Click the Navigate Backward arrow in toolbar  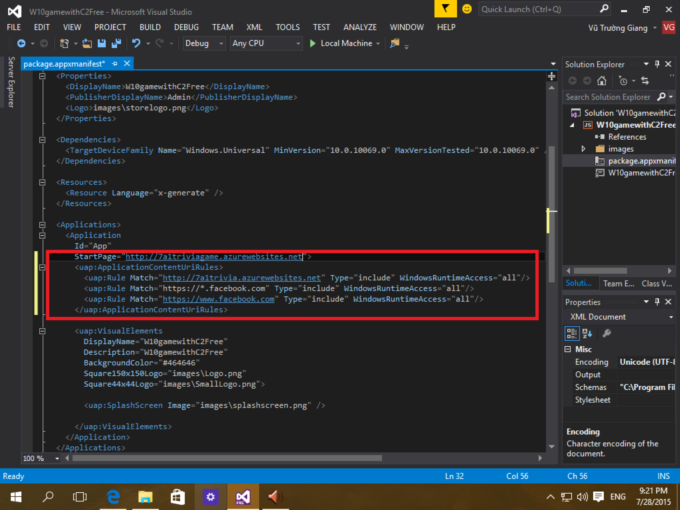(x=21, y=43)
